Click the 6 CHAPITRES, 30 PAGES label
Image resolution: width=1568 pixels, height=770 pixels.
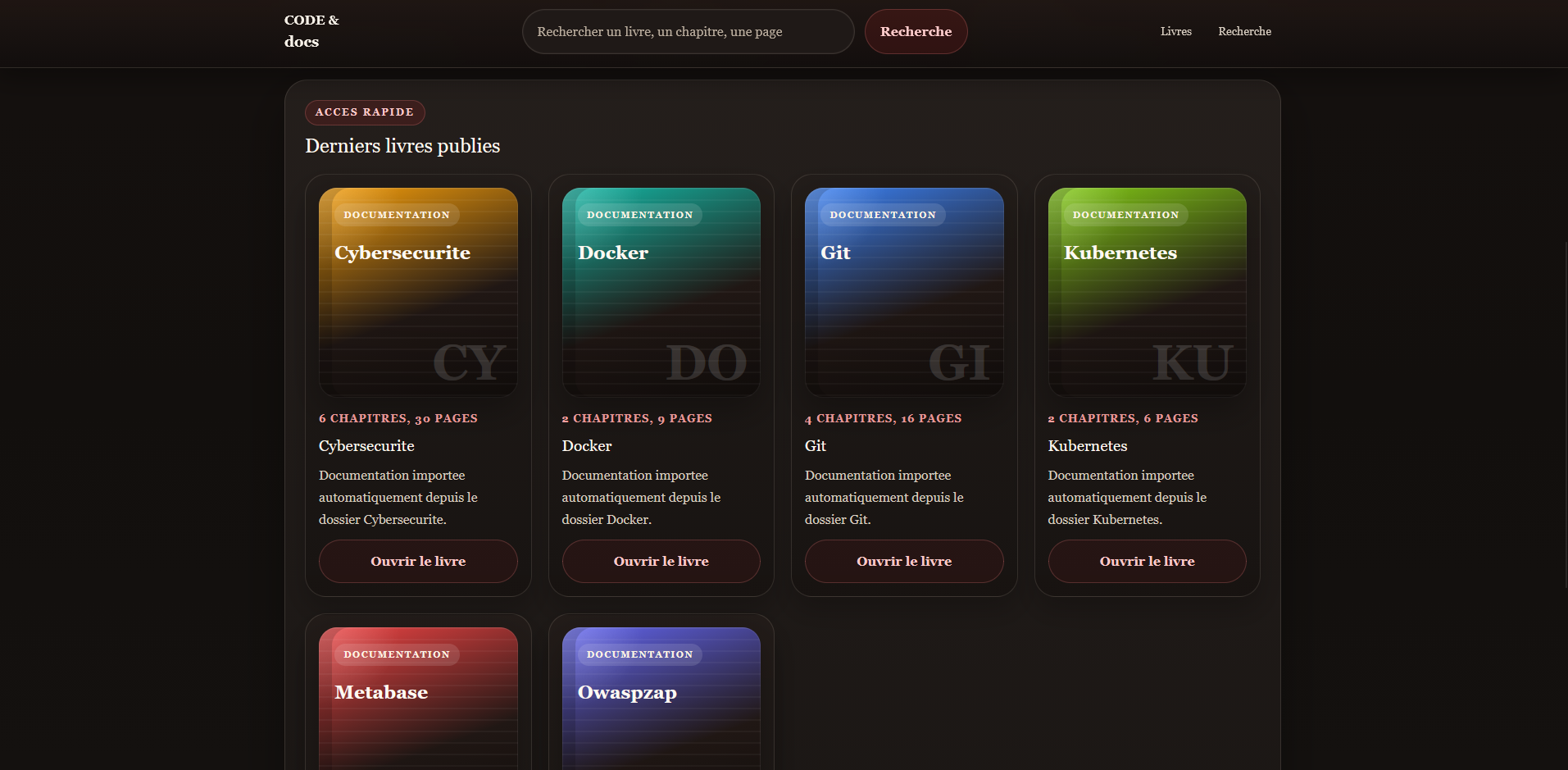point(398,418)
